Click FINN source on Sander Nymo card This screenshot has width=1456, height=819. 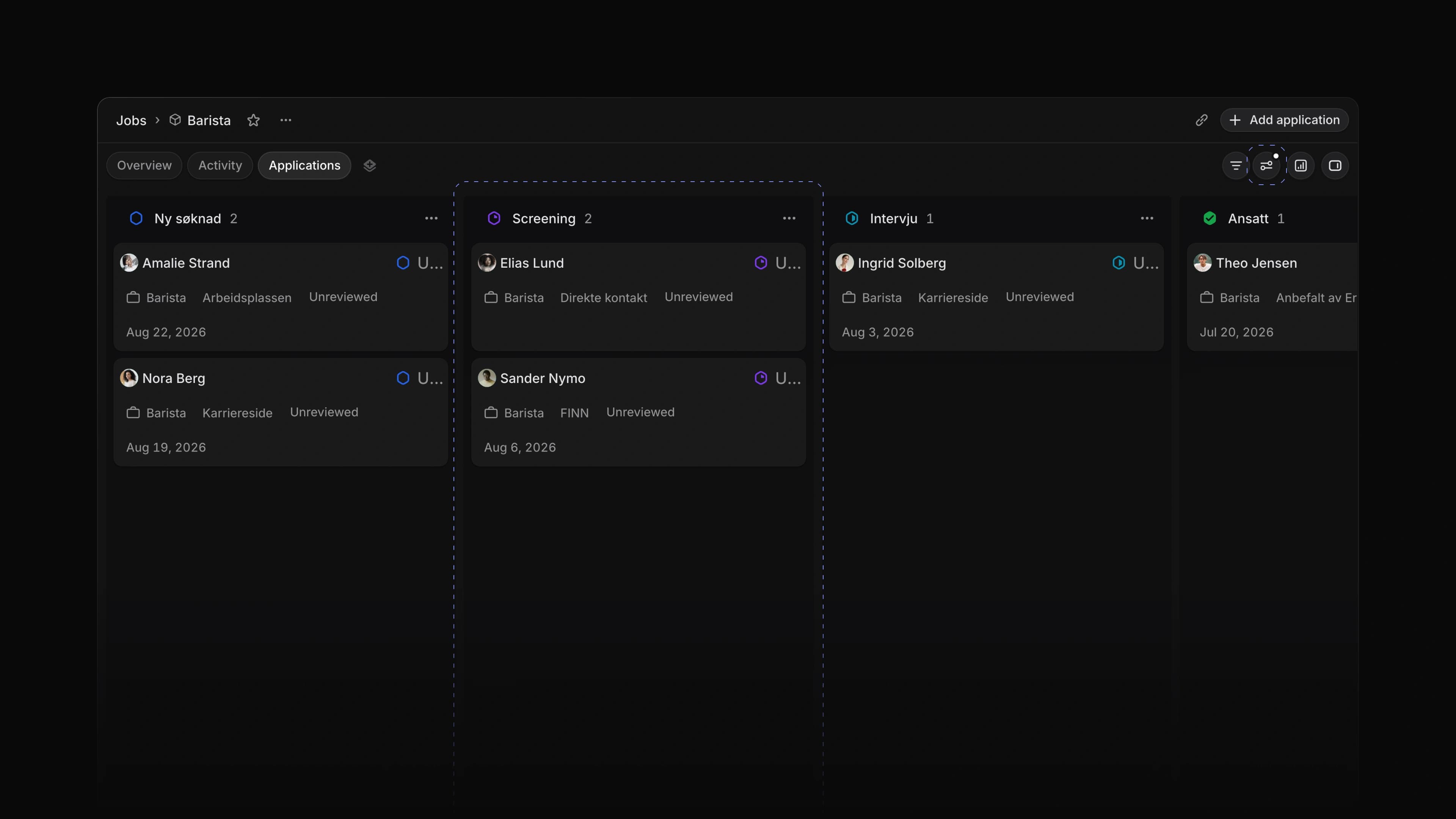pos(574,413)
